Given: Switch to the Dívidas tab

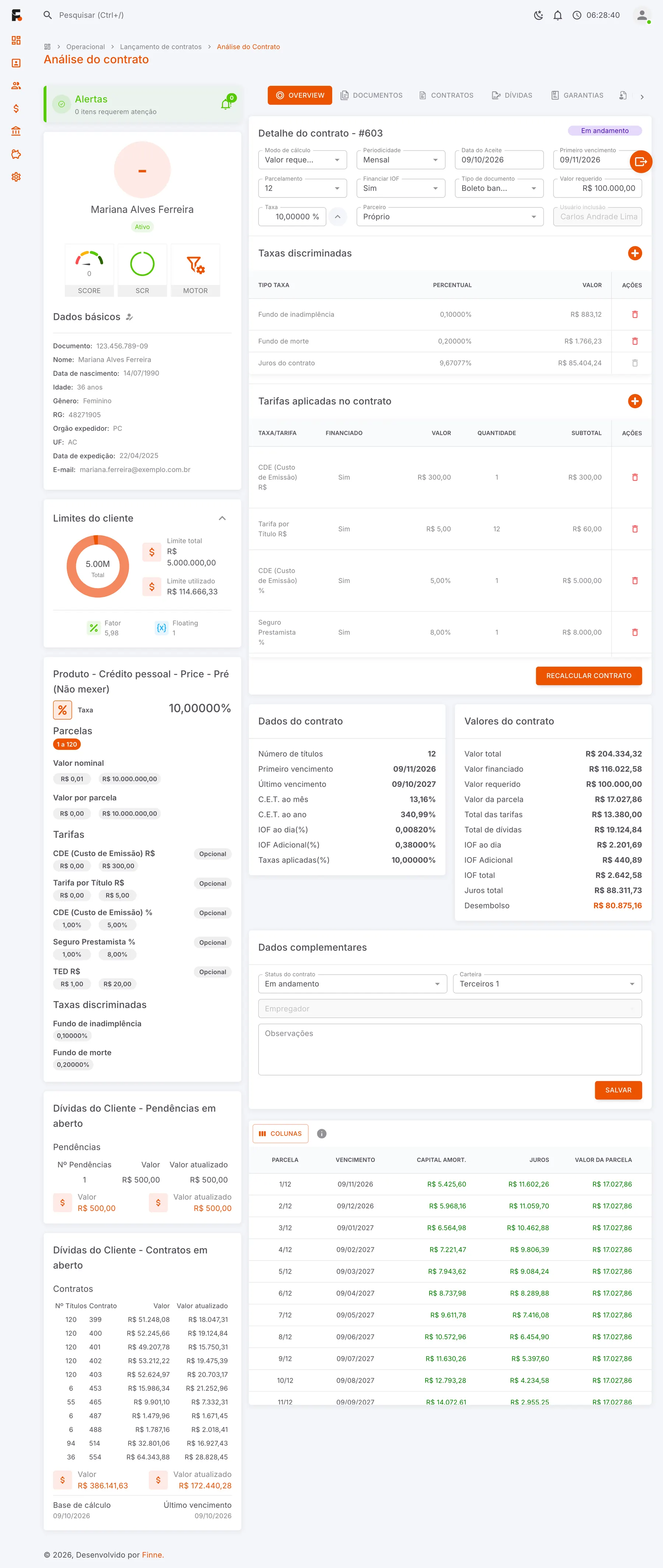Looking at the screenshot, I should (x=512, y=95).
